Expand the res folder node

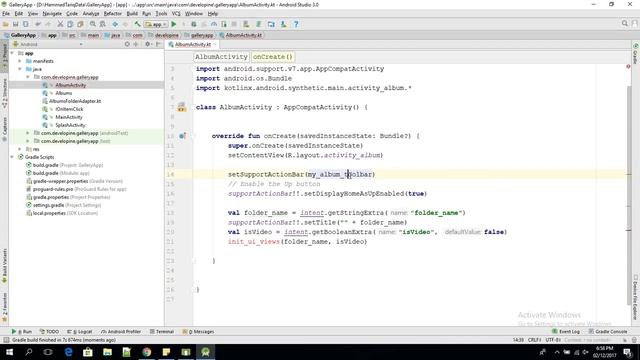click(20, 149)
